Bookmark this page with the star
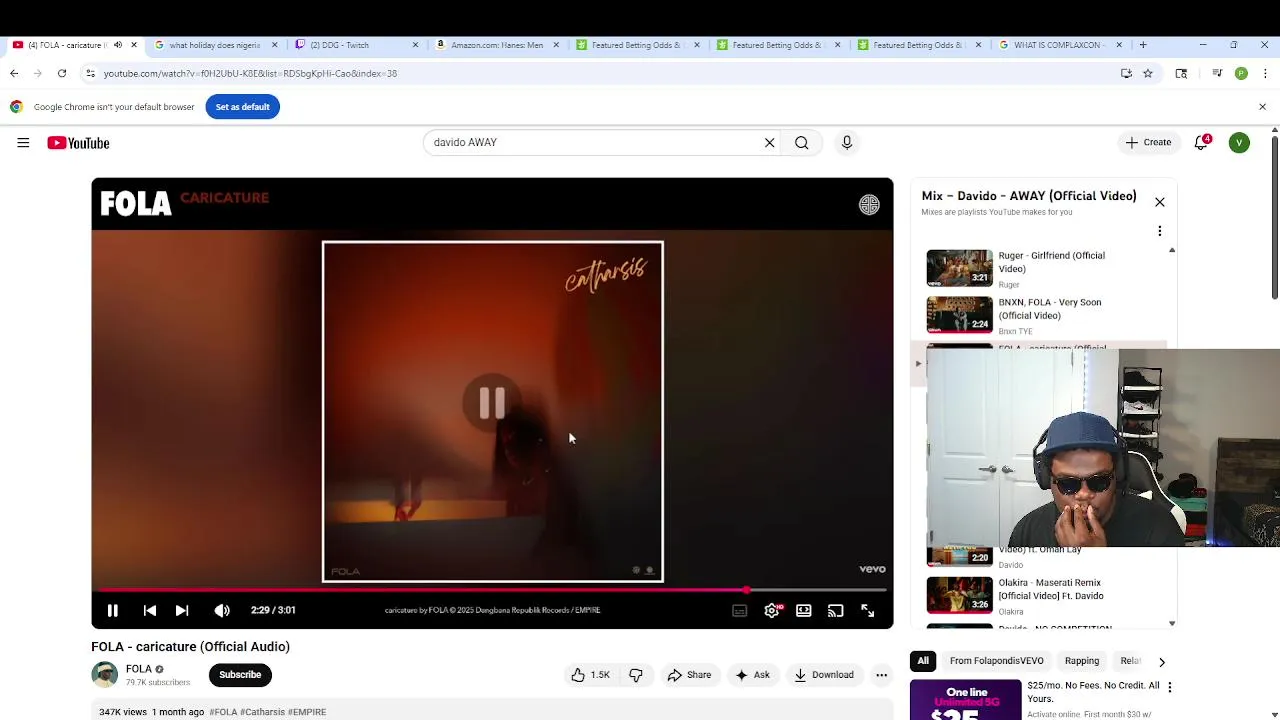 click(x=1148, y=73)
